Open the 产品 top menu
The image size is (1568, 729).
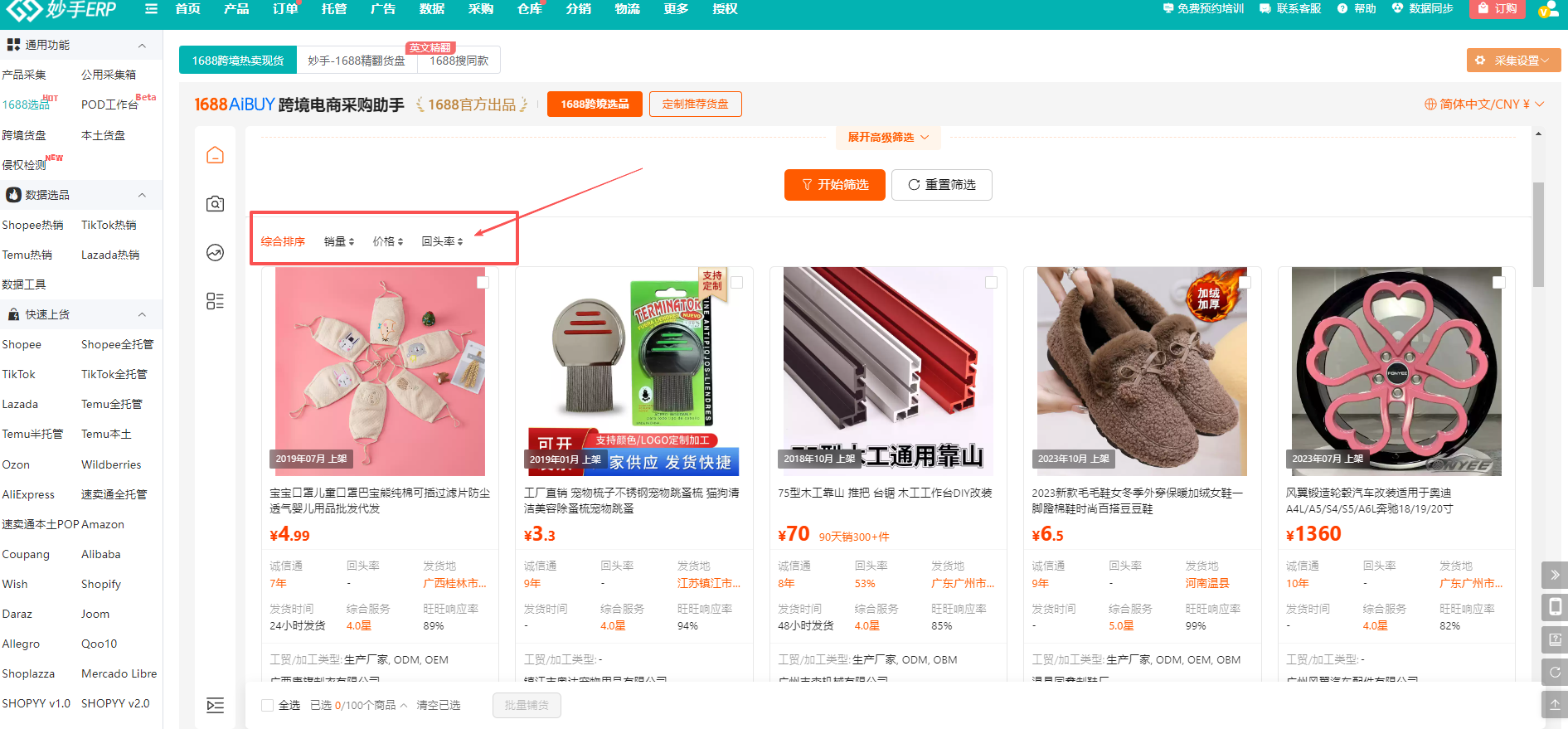(236, 9)
